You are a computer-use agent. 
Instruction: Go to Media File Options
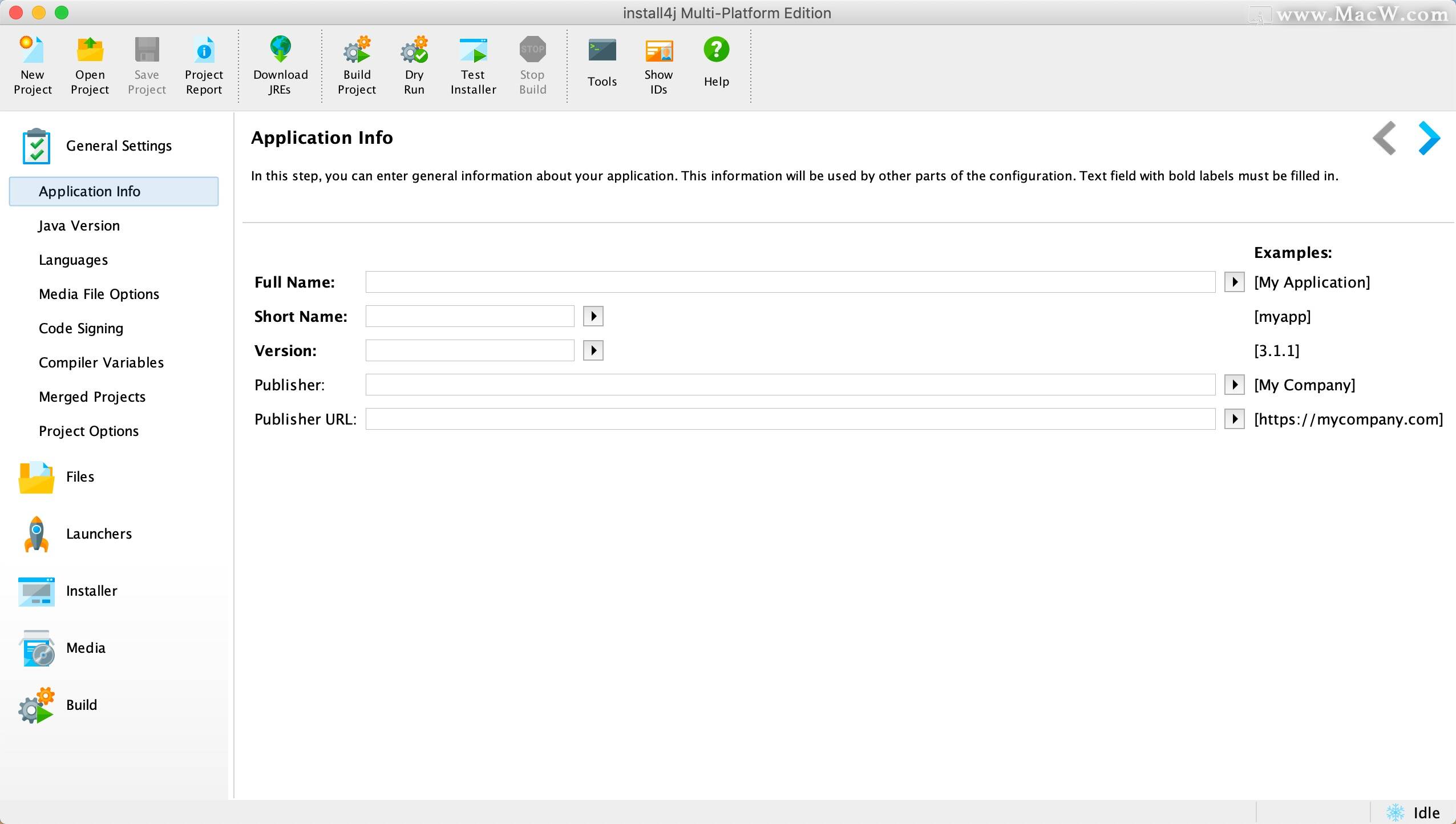pyautogui.click(x=99, y=294)
